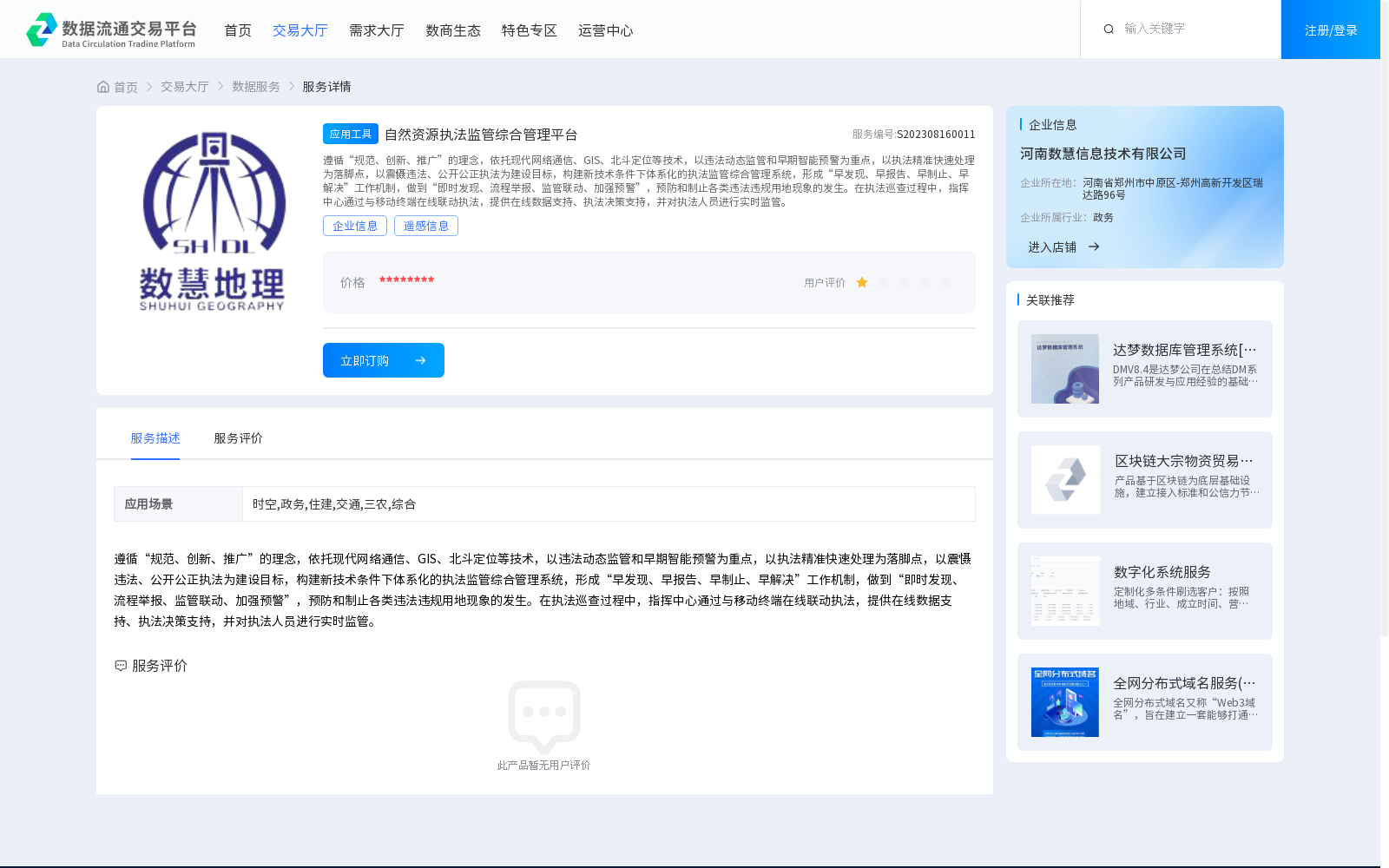Click the 服务详情 breadcrumb text
The image size is (1389, 868).
[326, 87]
